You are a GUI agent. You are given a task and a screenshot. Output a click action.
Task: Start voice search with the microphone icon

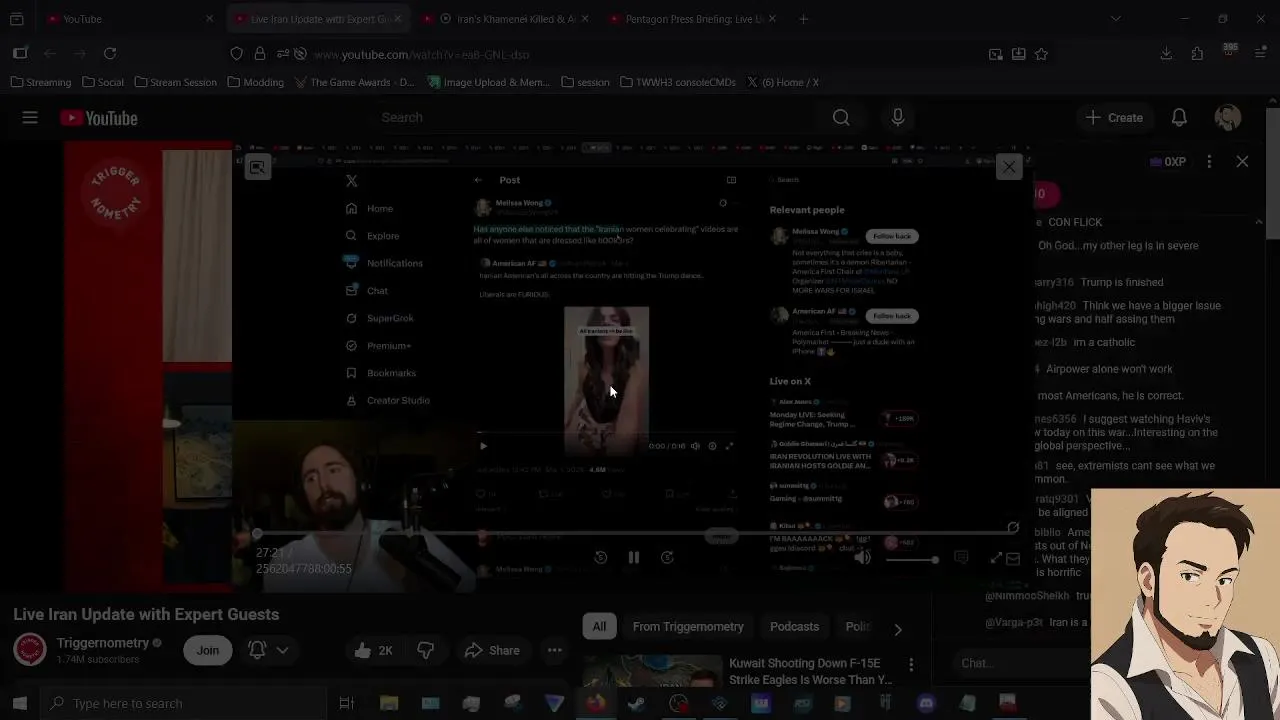pyautogui.click(x=898, y=118)
